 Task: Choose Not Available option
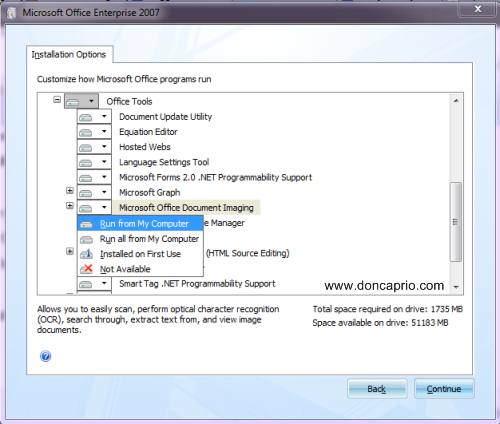pos(140,269)
